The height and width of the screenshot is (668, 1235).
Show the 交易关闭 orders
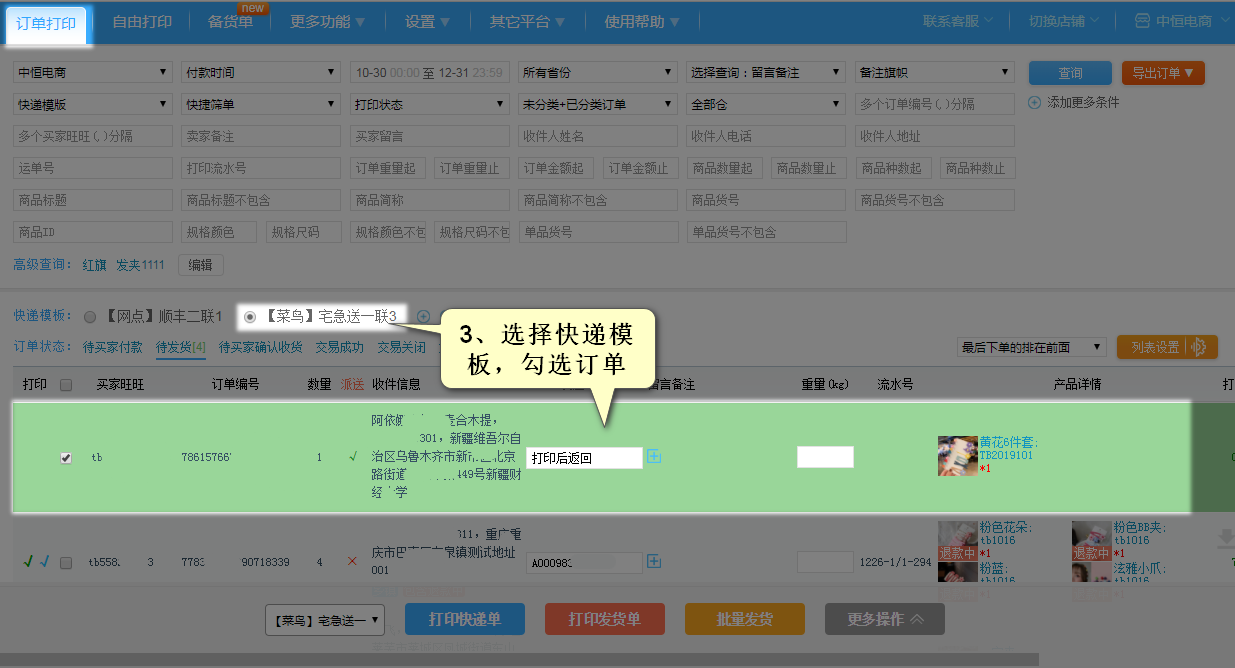401,348
